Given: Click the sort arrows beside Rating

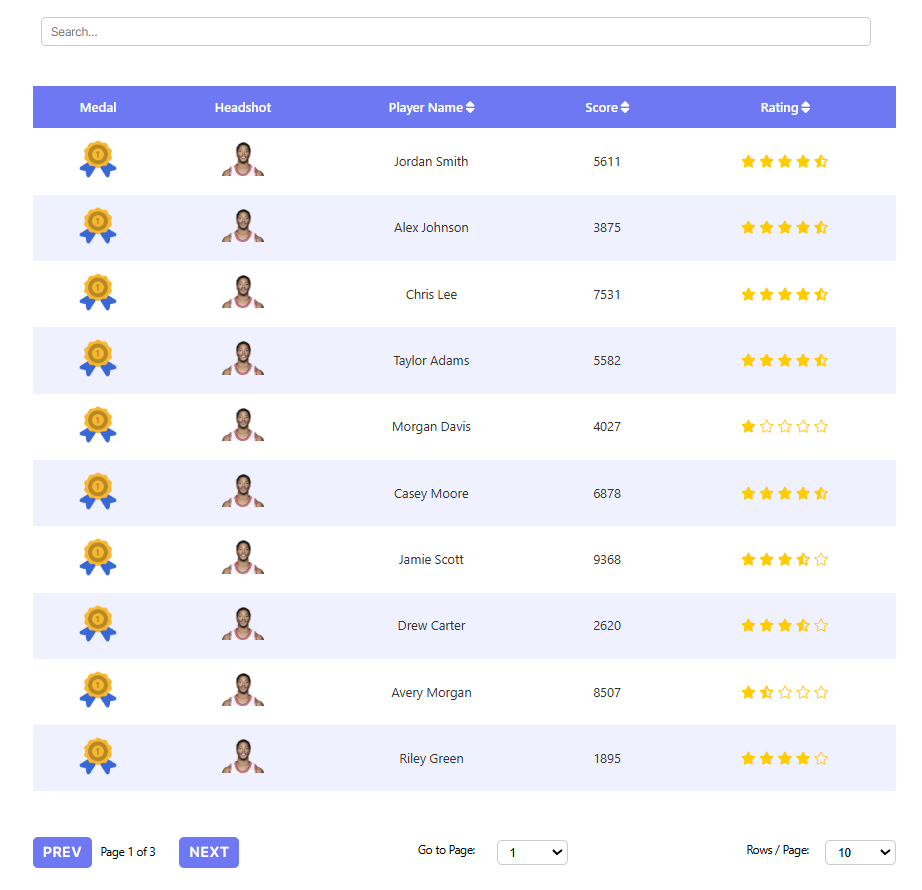Looking at the screenshot, I should click(806, 108).
